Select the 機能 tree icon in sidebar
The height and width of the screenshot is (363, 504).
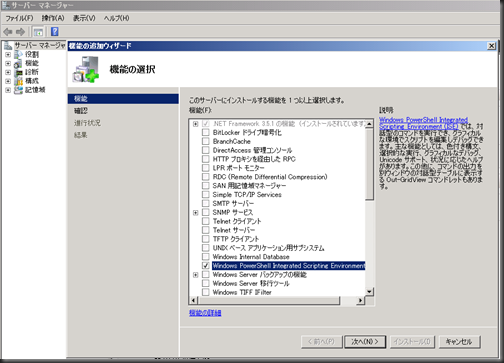click(x=18, y=63)
